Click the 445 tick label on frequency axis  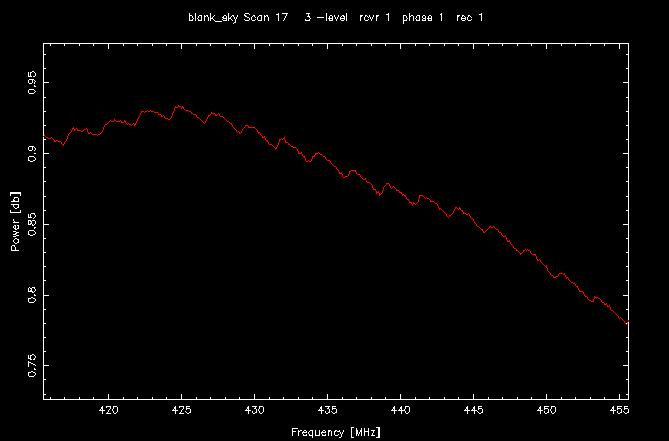coord(473,410)
